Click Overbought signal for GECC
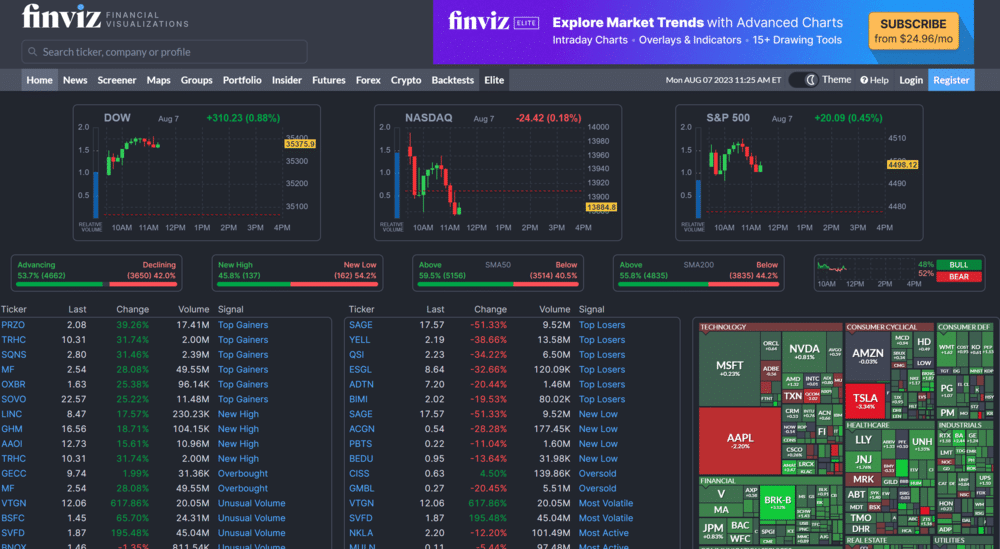The image size is (1000, 549). tap(243, 473)
